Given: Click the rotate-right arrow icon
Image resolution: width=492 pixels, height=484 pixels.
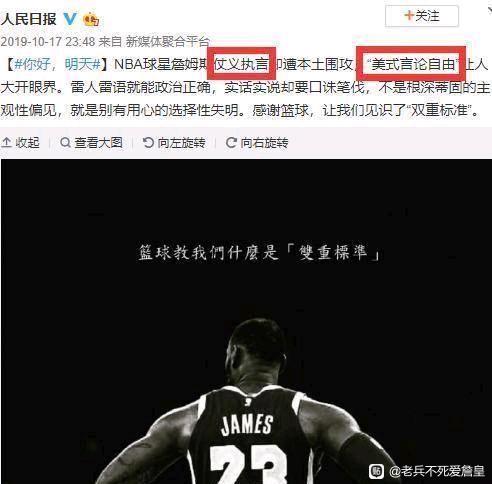Looking at the screenshot, I should (x=231, y=143).
